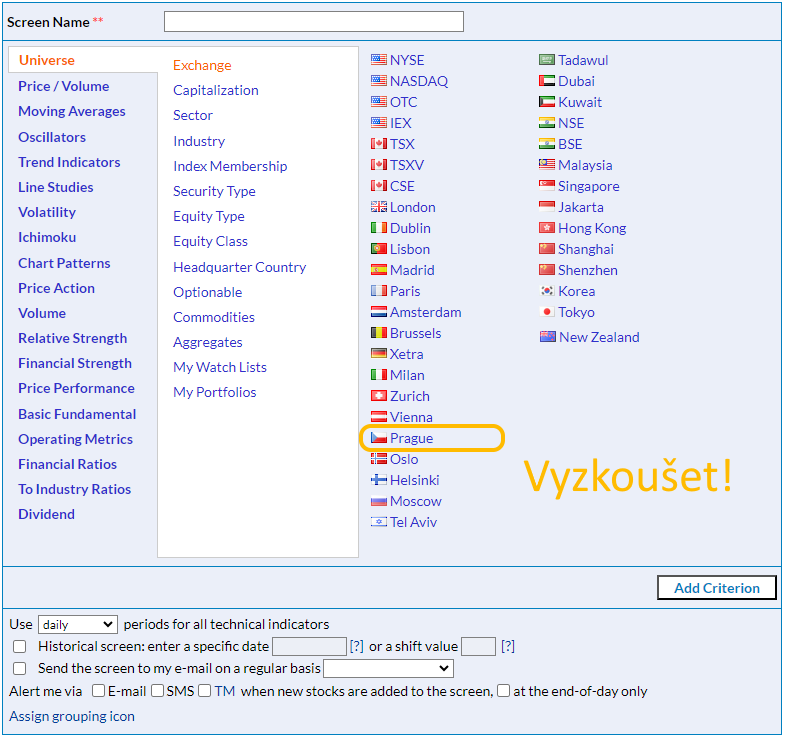This screenshot has height=737, width=786.
Task: Focus the Screen Name text field
Action: 314,22
